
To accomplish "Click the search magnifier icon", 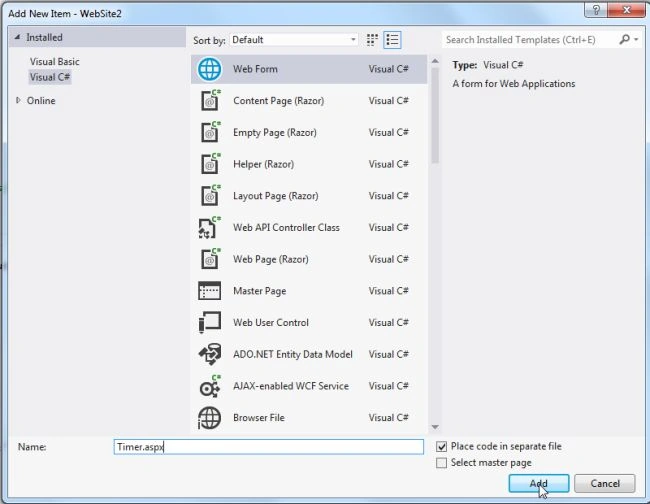I will 624,39.
